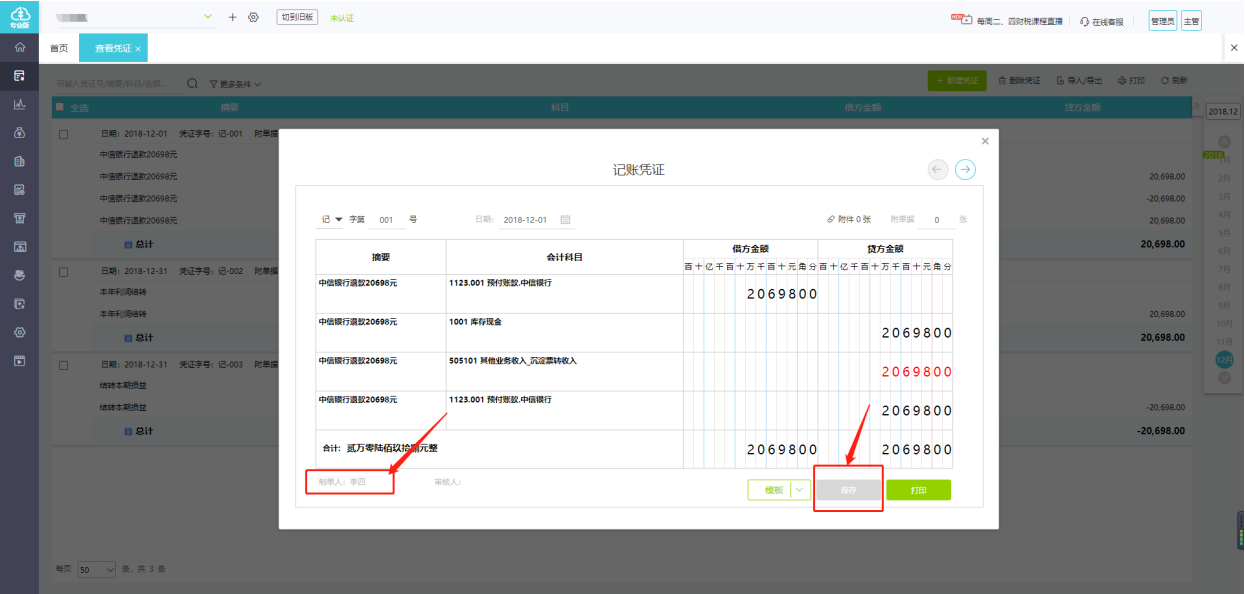Close the 记账凭证 dialog with X
The height and width of the screenshot is (594, 1245).
985,141
